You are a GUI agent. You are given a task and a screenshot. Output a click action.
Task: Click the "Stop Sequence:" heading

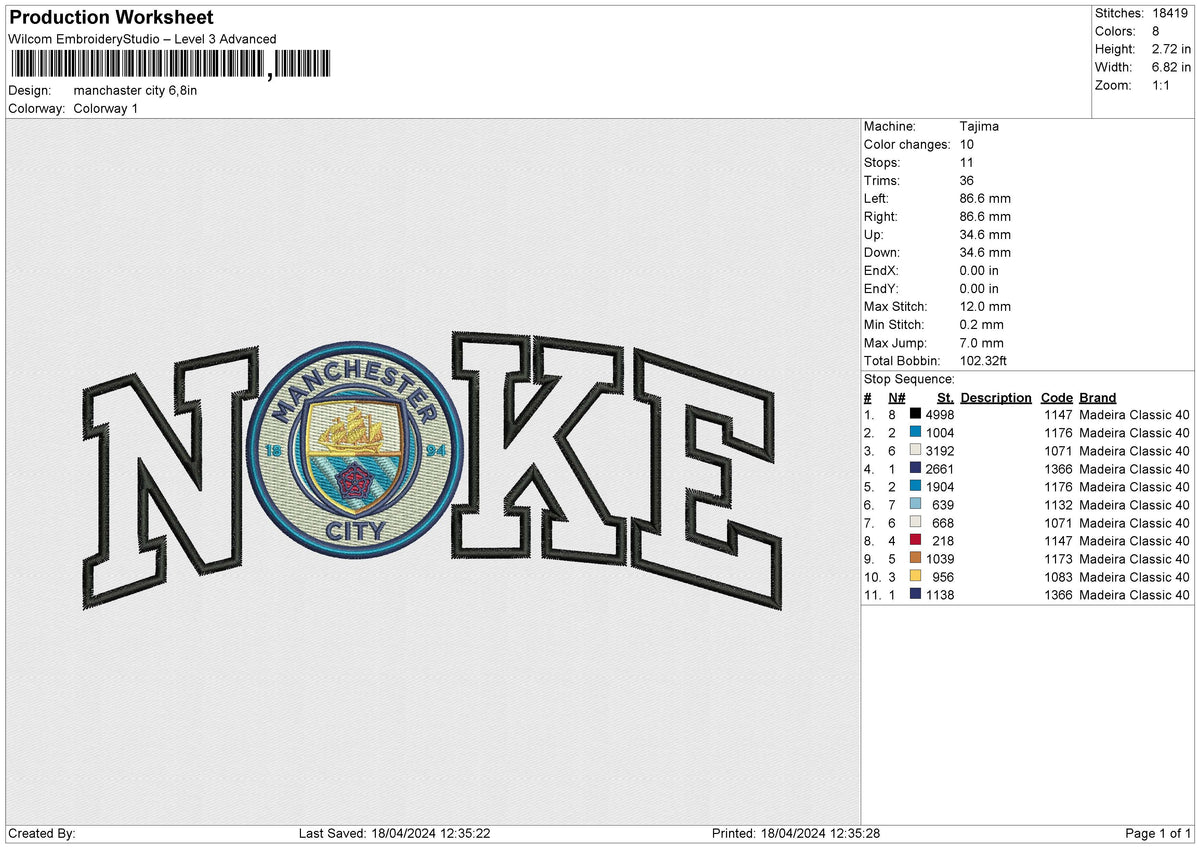coord(909,379)
